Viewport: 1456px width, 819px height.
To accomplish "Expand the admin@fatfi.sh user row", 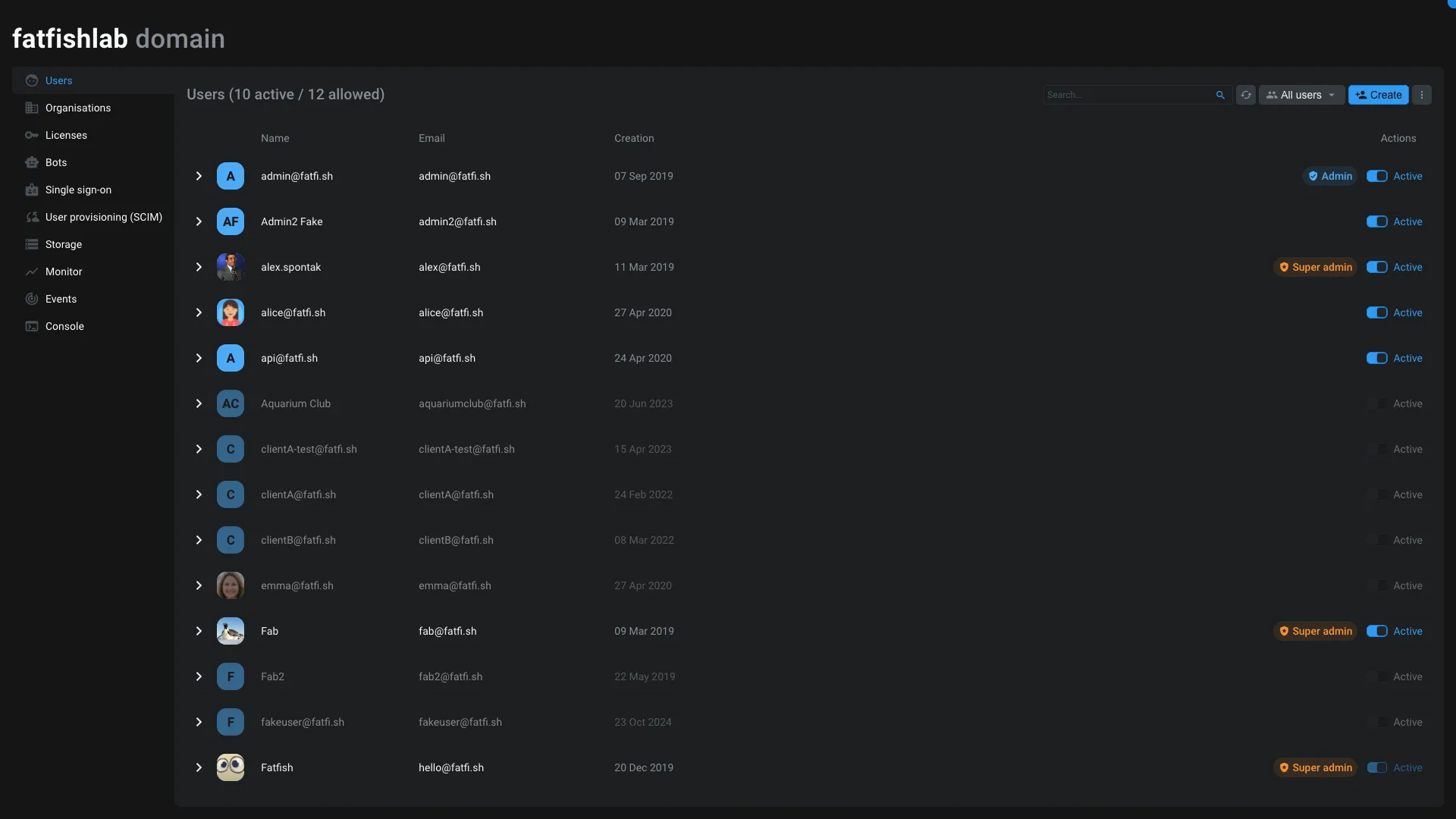I will click(x=199, y=176).
